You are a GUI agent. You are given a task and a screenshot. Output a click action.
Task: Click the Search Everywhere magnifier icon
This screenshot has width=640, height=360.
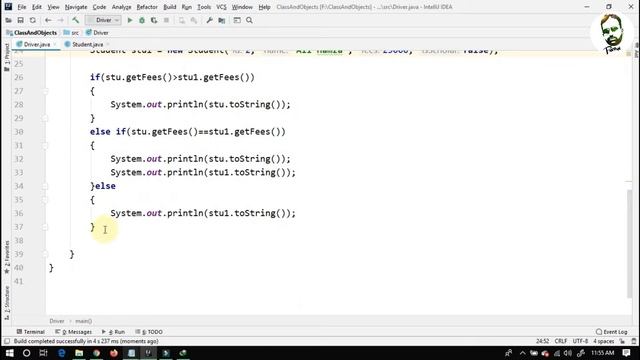pyautogui.click(x=249, y=20)
